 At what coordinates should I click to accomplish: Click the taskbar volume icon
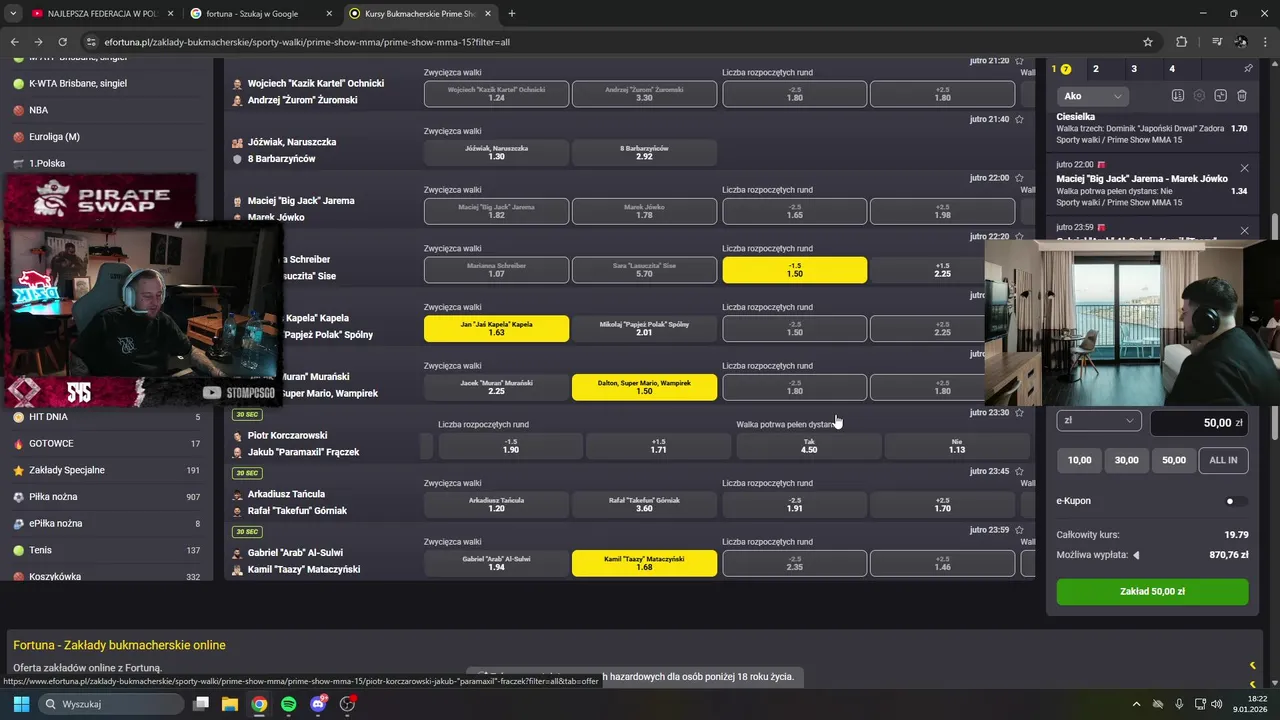(1217, 704)
